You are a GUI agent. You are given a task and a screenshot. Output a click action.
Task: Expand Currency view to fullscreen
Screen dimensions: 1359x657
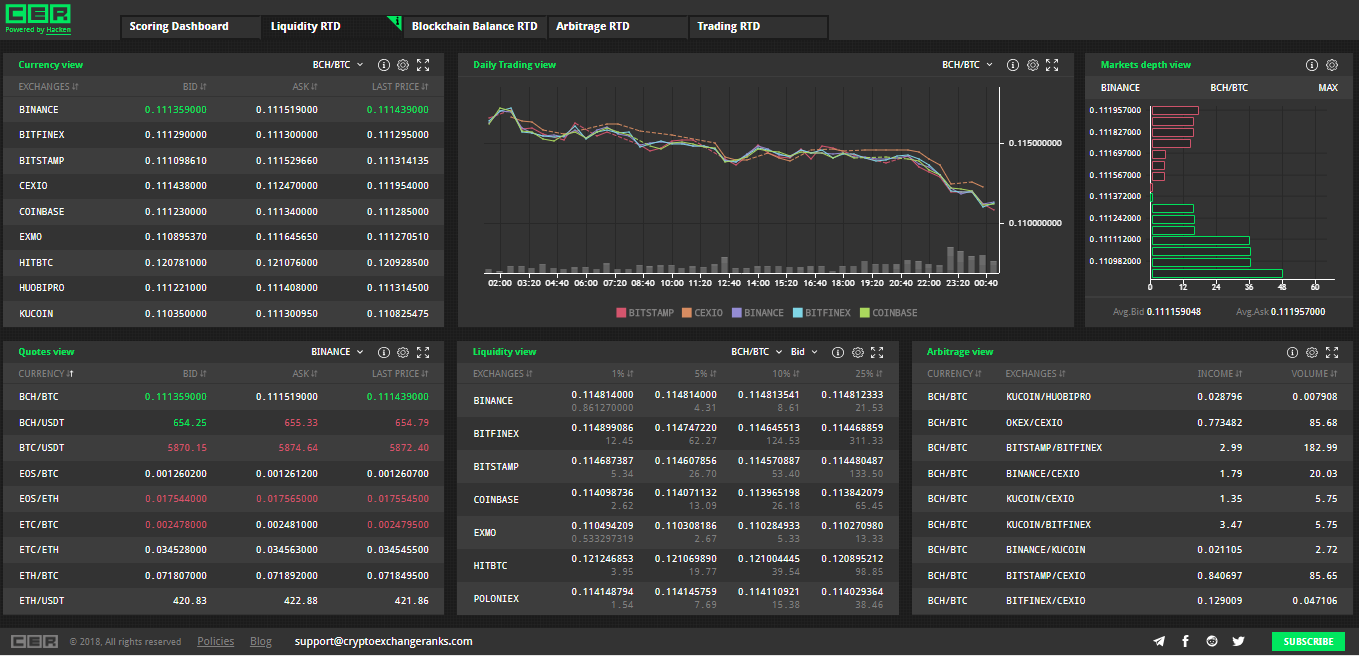(423, 65)
